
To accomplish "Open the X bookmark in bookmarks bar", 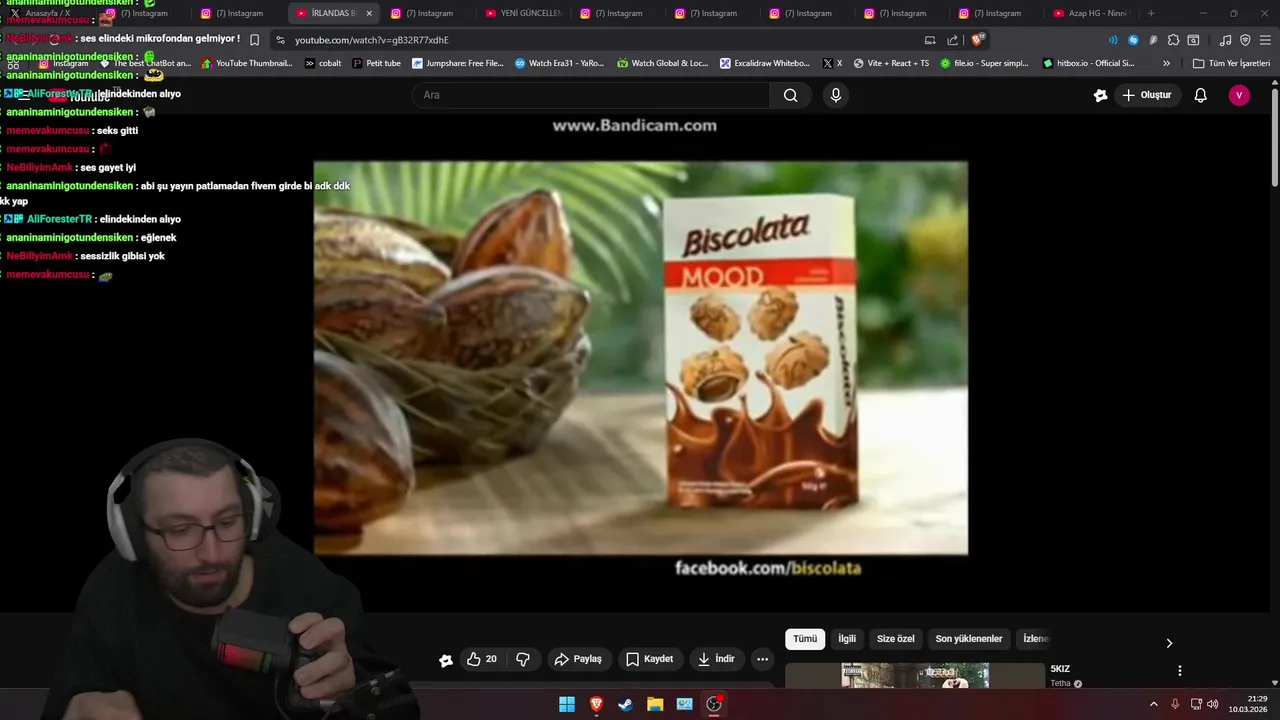I will click(x=832, y=63).
